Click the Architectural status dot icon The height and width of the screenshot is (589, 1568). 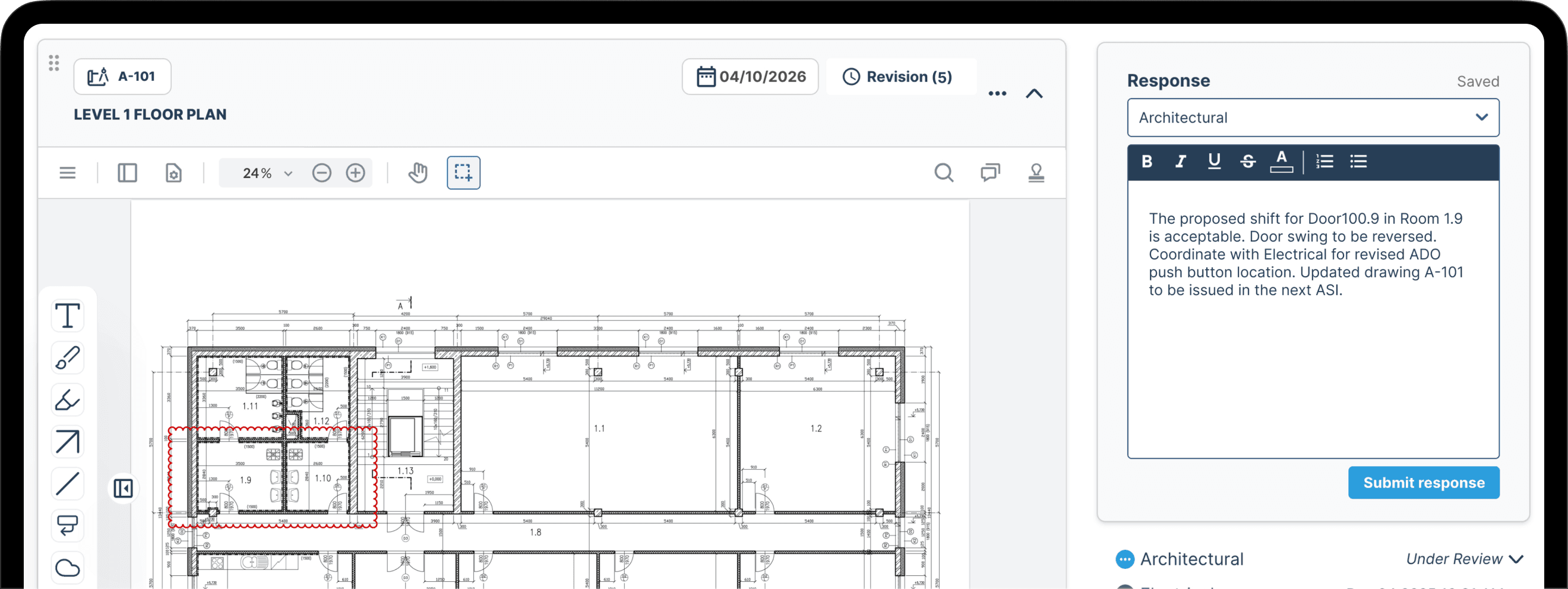(1125, 559)
